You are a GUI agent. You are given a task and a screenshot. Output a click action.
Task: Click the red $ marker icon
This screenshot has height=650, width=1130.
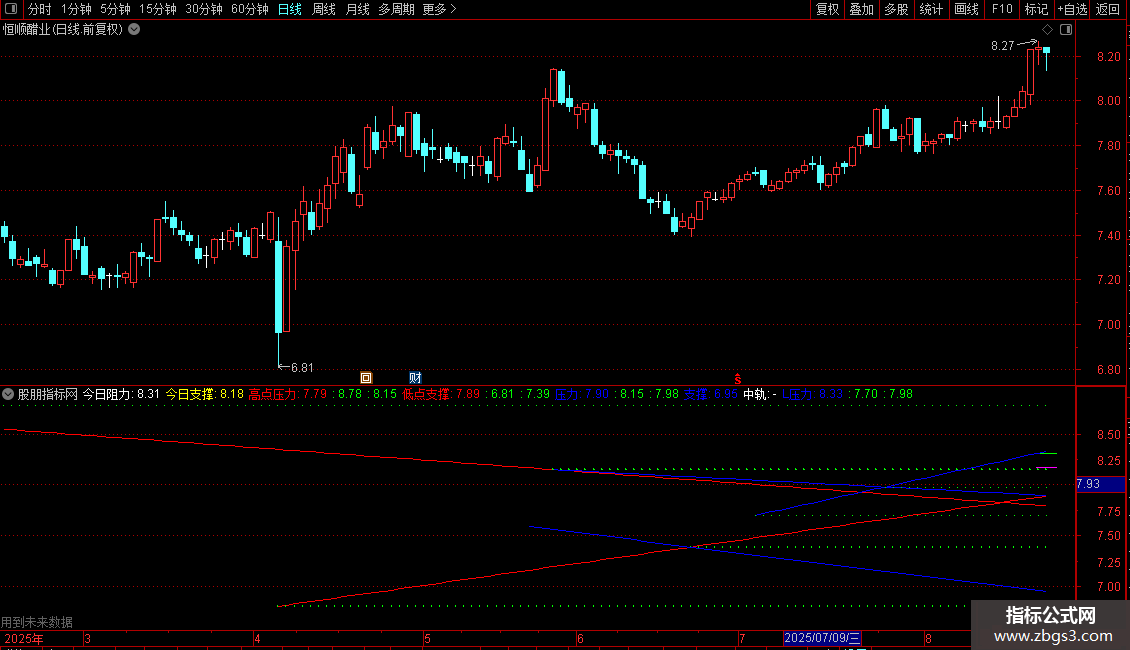737,378
